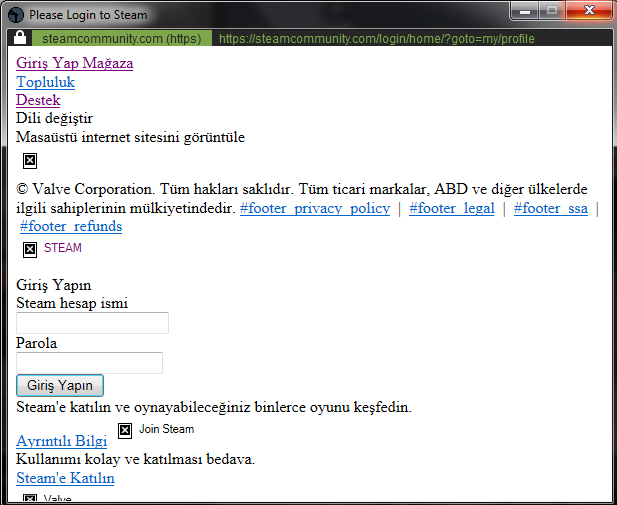This screenshot has height=505, width=617.
Task: Open #footer_legal link
Action: tap(452, 208)
